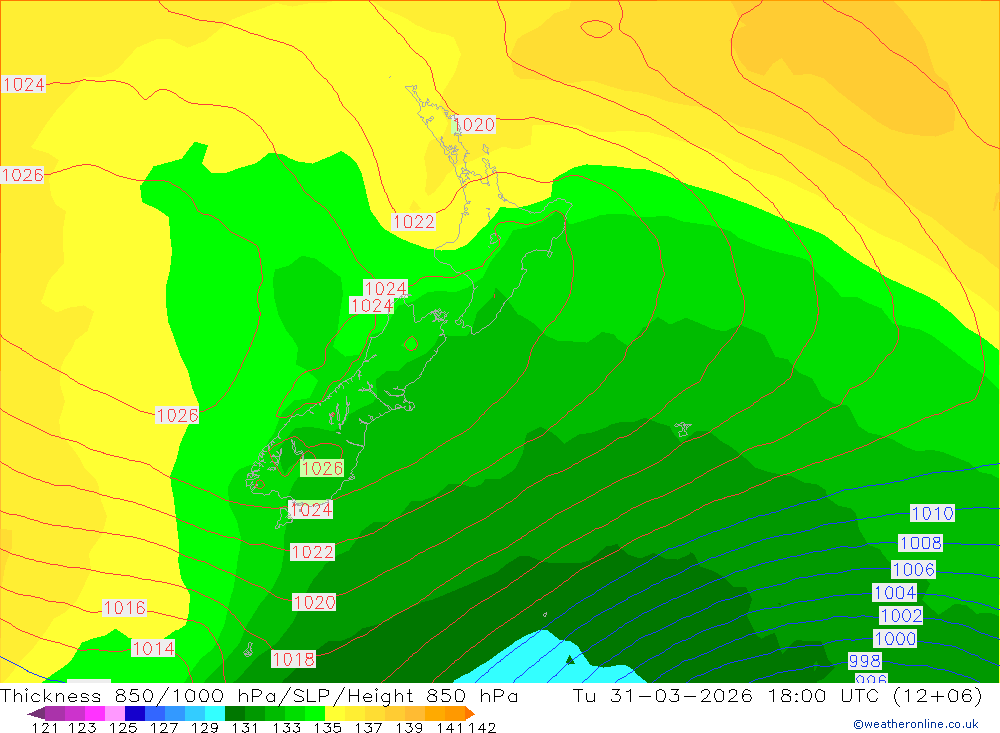Click the 1026 label over southern South Island
1000x733 pixels.
click(322, 468)
